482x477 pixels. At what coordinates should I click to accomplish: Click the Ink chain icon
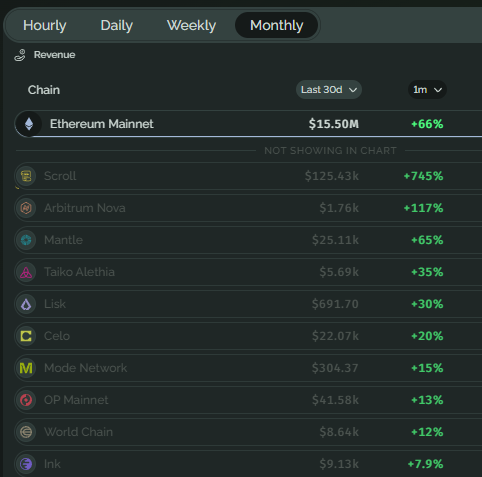coord(26,464)
